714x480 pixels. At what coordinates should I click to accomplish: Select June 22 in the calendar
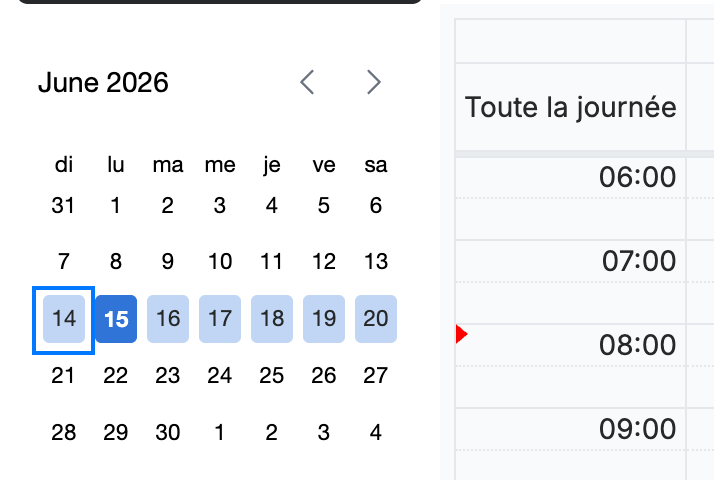click(x=116, y=376)
